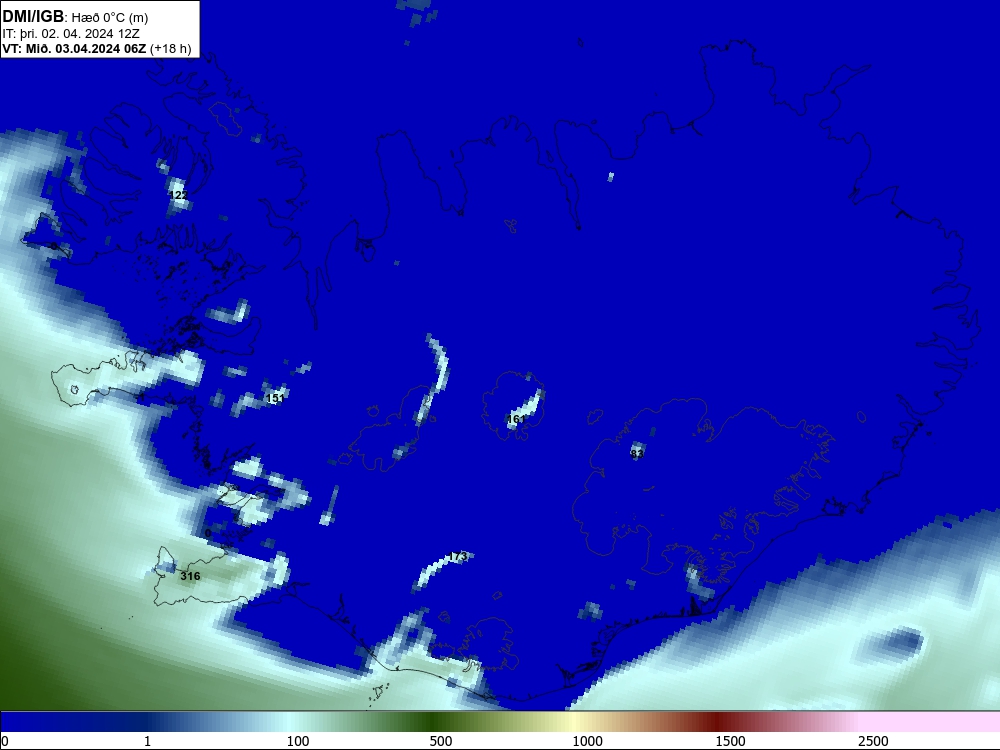Click the color scale label 1500
Image resolution: width=1000 pixels, height=750 pixels.
pyautogui.click(x=730, y=741)
